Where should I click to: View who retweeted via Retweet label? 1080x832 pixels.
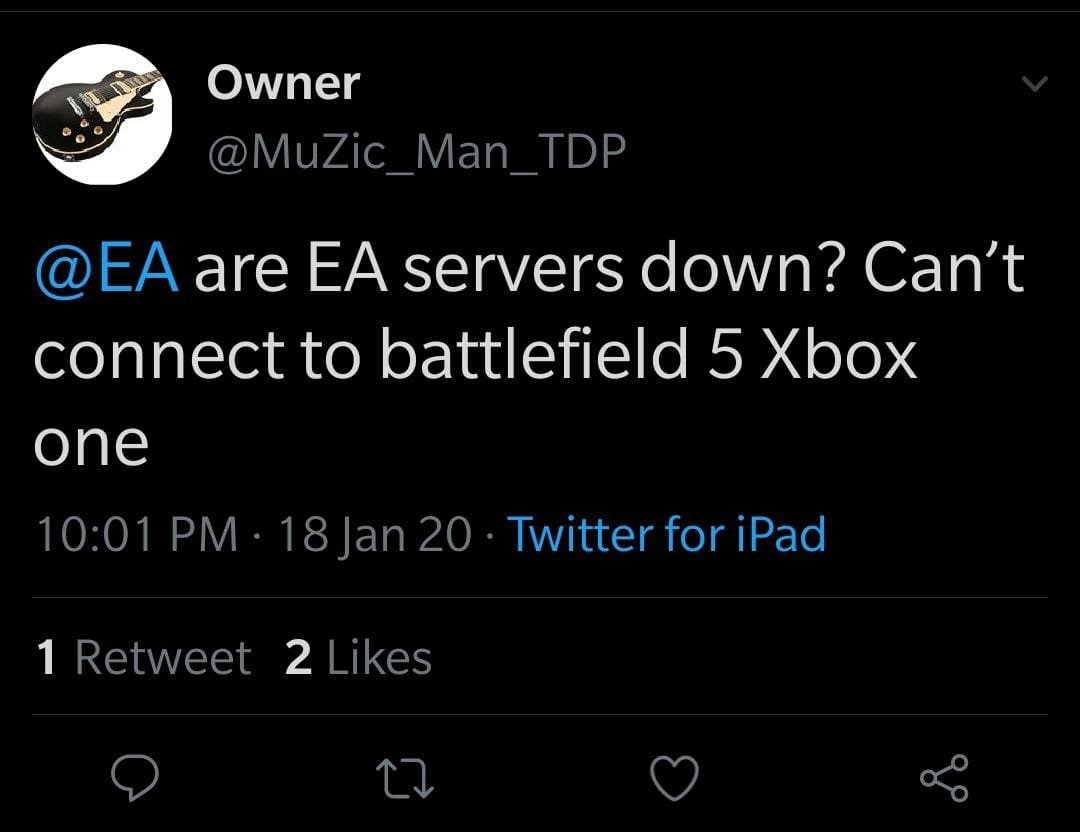[x=163, y=658]
